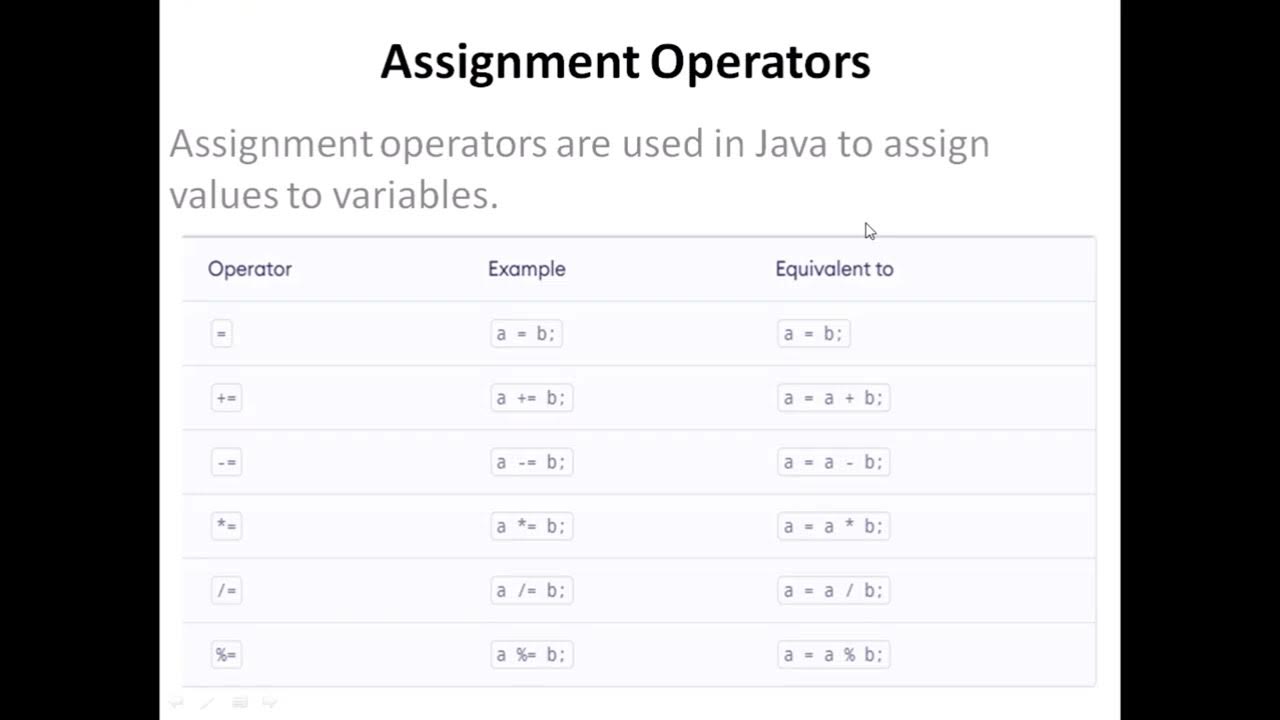Click the Example column header
Screen dimensions: 1280x720
click(527, 269)
